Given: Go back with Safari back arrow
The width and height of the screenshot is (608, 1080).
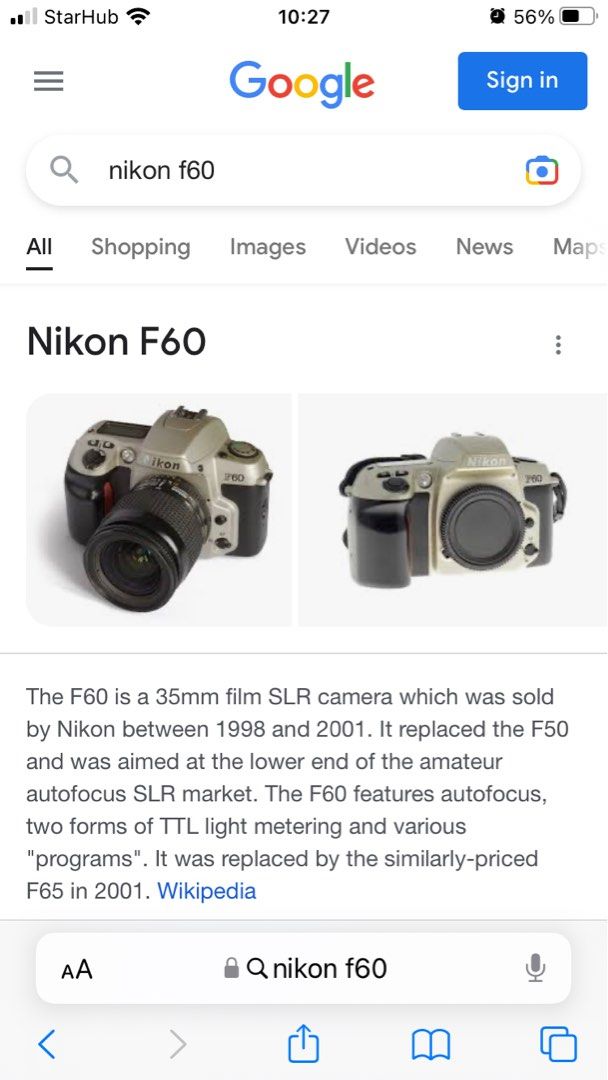Looking at the screenshot, I should tap(47, 1044).
